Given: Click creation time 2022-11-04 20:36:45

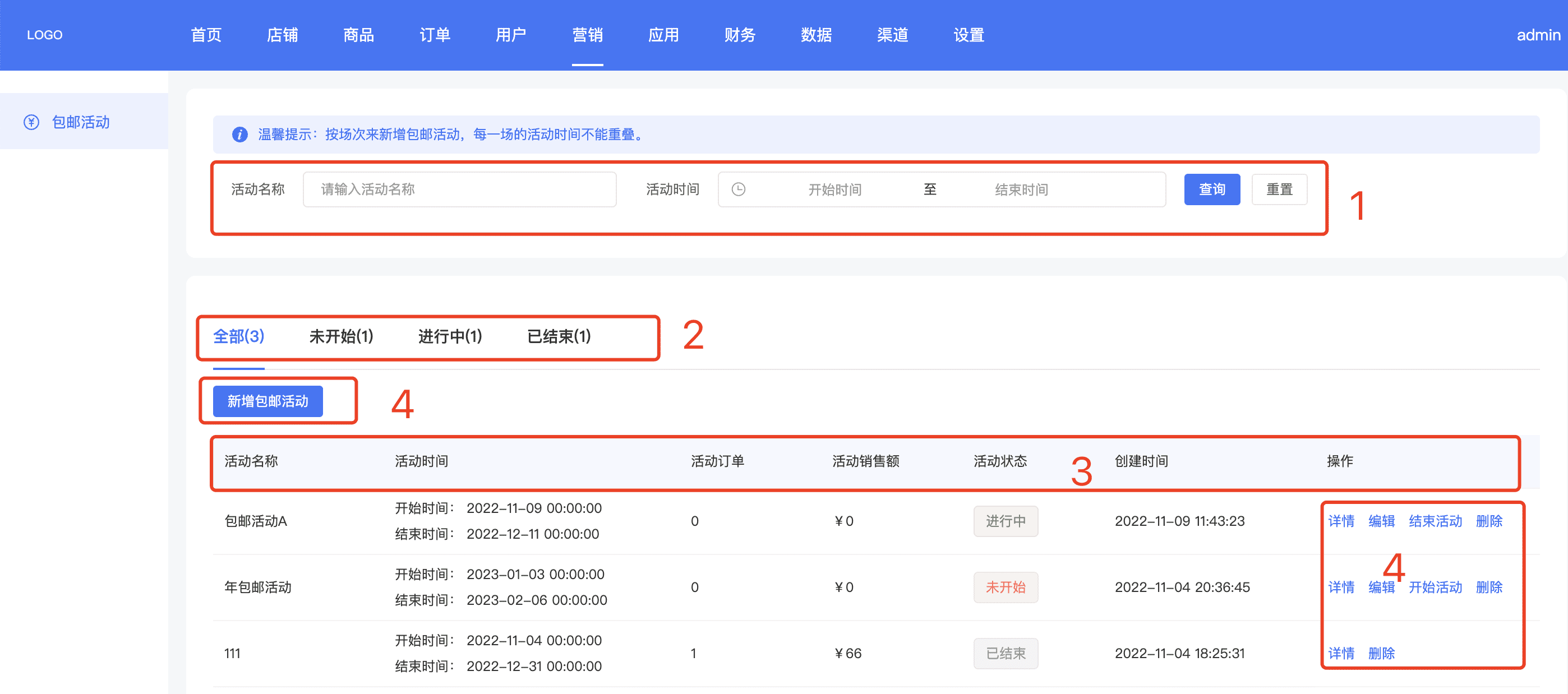Looking at the screenshot, I should (x=1182, y=587).
